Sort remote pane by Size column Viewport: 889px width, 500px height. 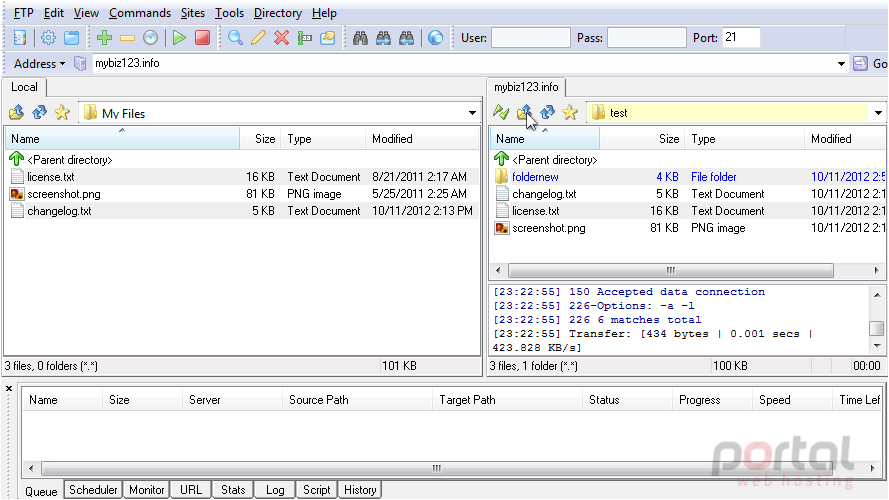642,139
